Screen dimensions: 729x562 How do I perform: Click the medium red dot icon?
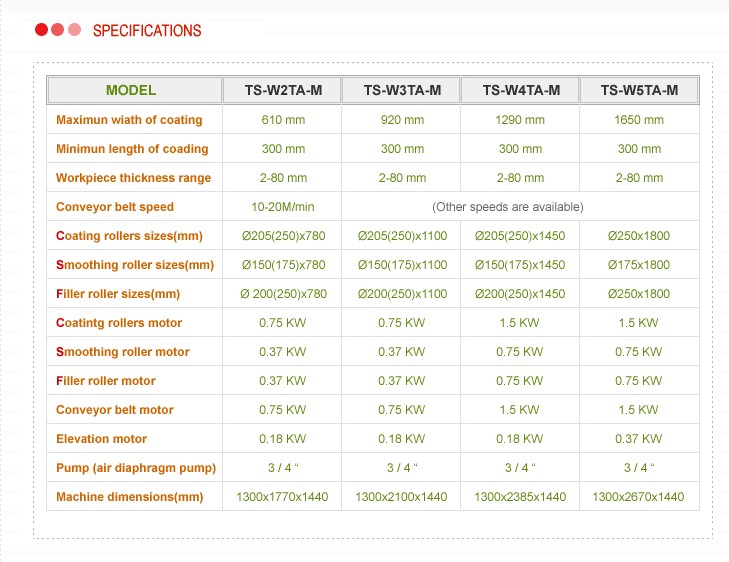coord(58,30)
